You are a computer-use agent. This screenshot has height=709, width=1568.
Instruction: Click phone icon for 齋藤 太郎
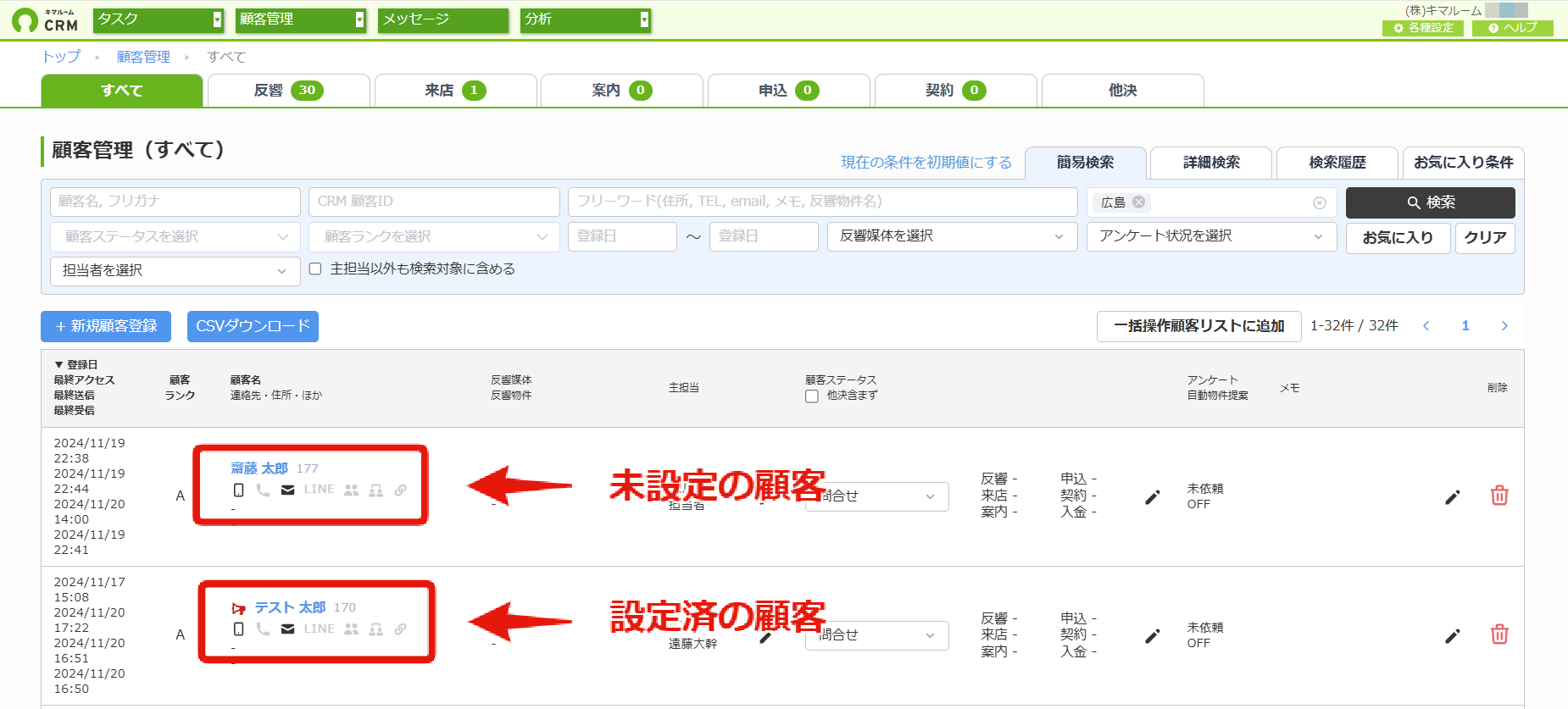pos(264,490)
